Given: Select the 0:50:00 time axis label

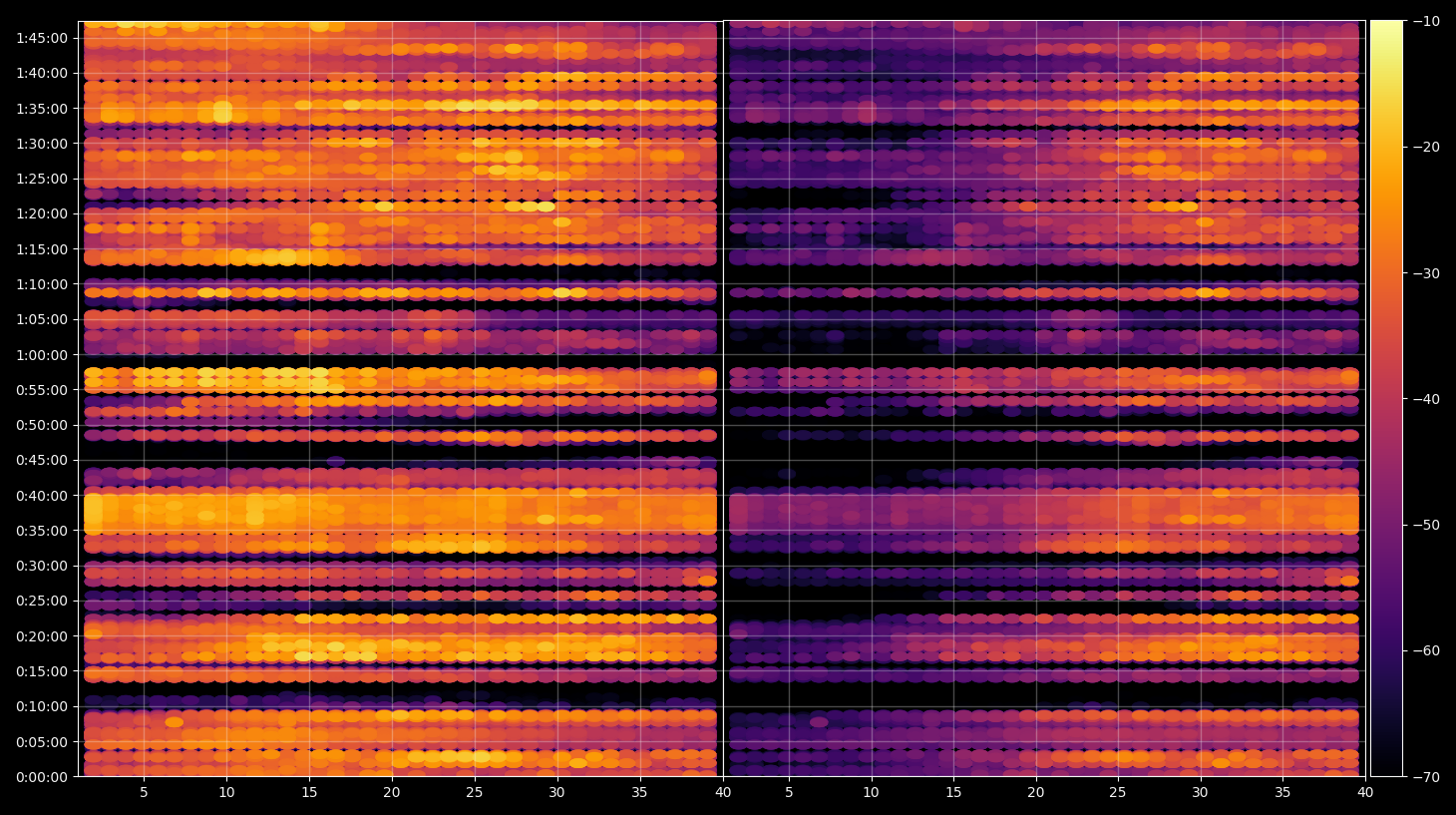Looking at the screenshot, I should click(x=42, y=425).
